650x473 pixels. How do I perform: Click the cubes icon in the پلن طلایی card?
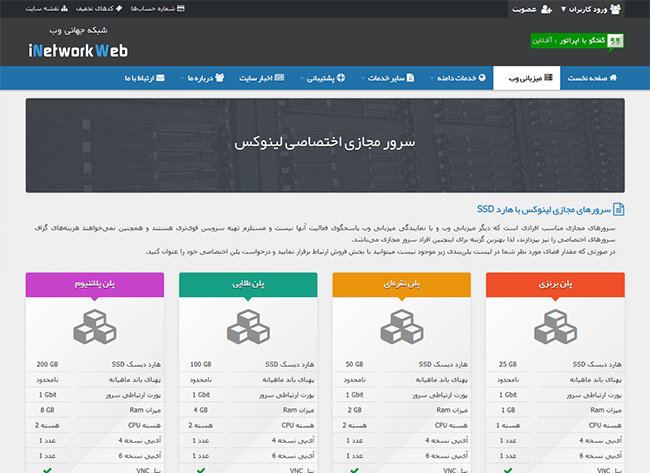[248, 327]
